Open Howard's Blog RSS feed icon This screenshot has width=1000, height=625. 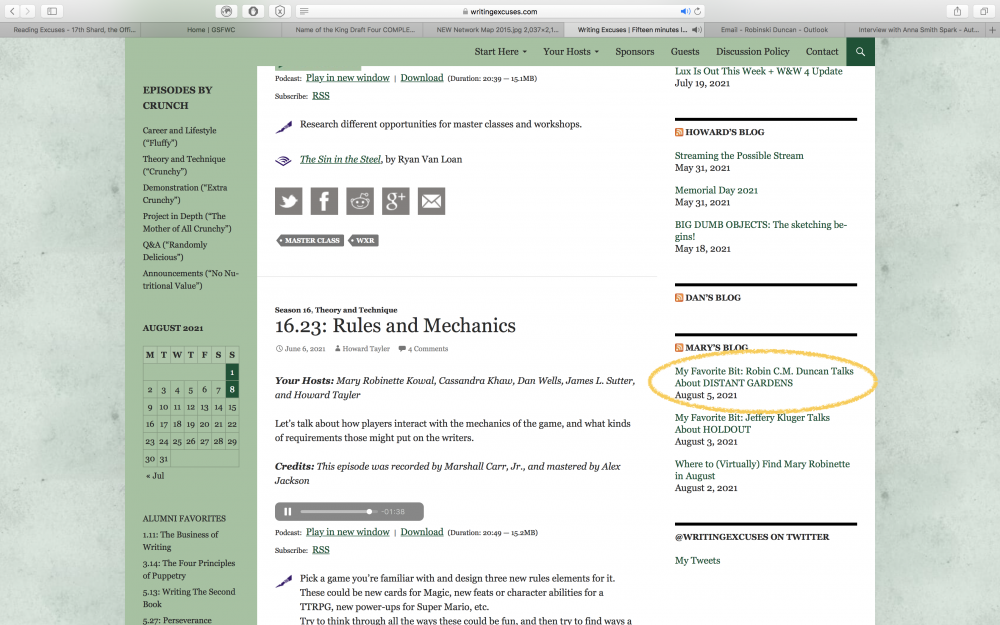(x=679, y=132)
